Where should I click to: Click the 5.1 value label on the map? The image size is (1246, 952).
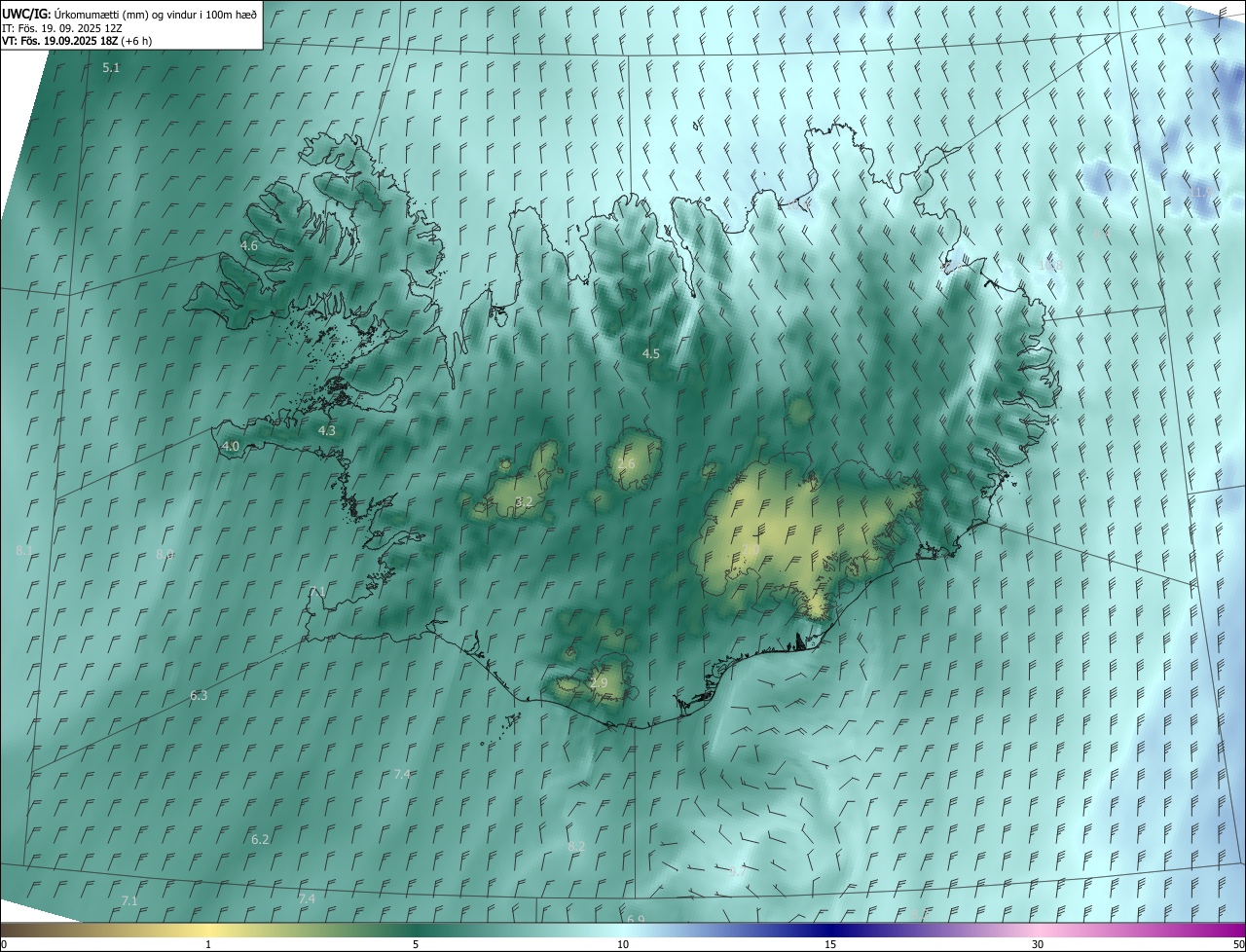(x=111, y=68)
